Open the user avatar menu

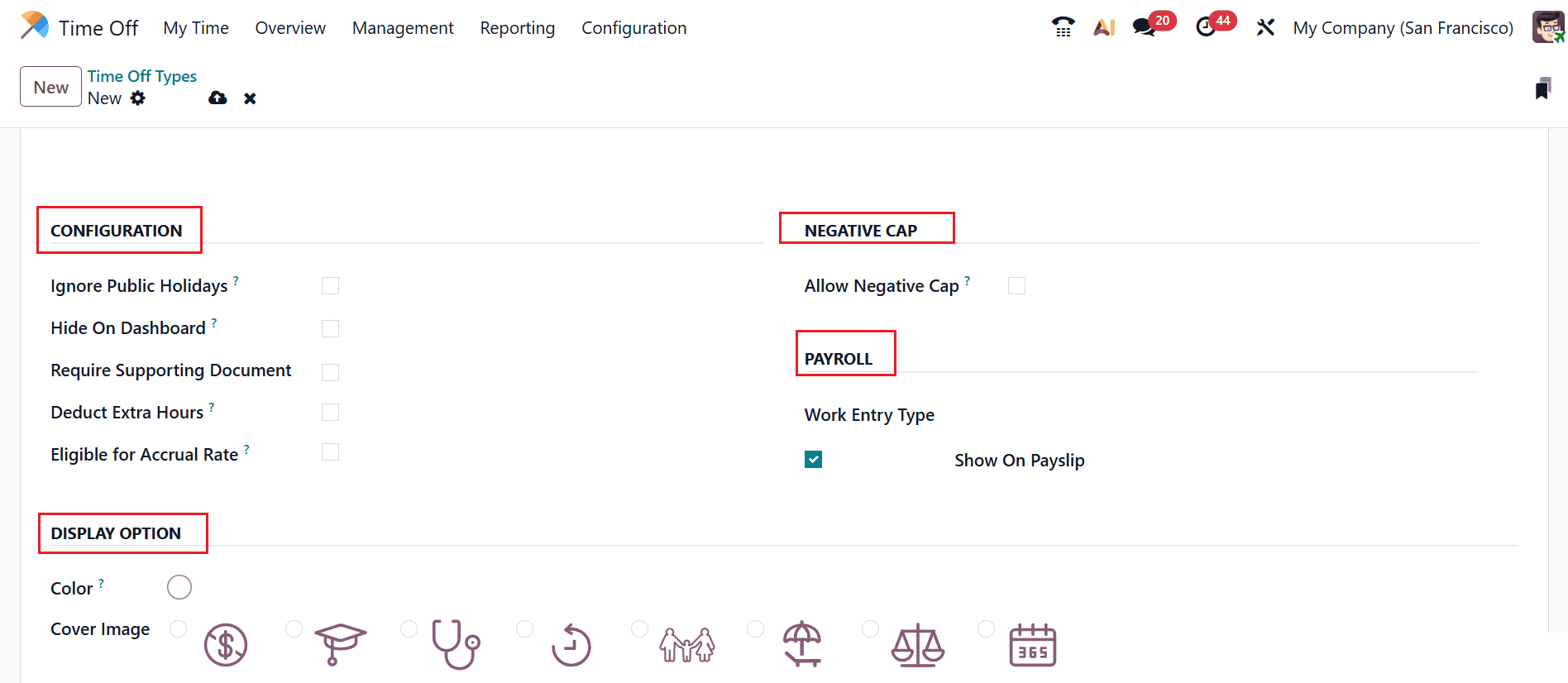click(1548, 27)
